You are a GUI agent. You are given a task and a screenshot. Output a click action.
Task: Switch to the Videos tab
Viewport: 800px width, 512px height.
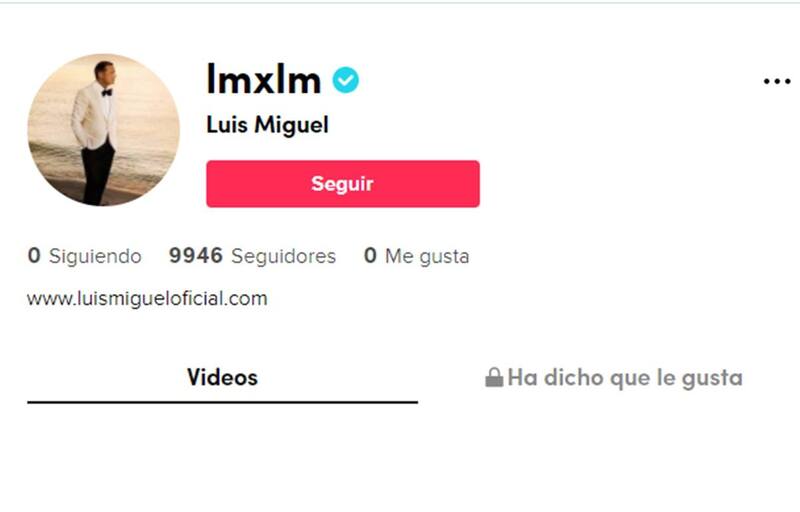click(x=222, y=377)
